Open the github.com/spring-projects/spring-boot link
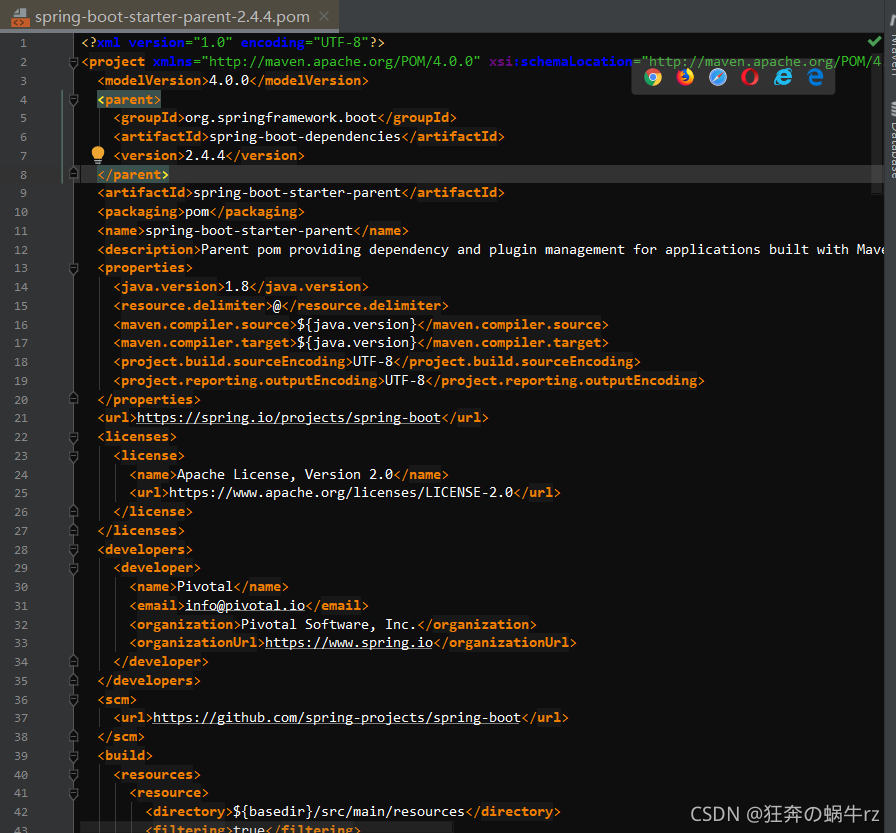896x833 pixels. [337, 718]
